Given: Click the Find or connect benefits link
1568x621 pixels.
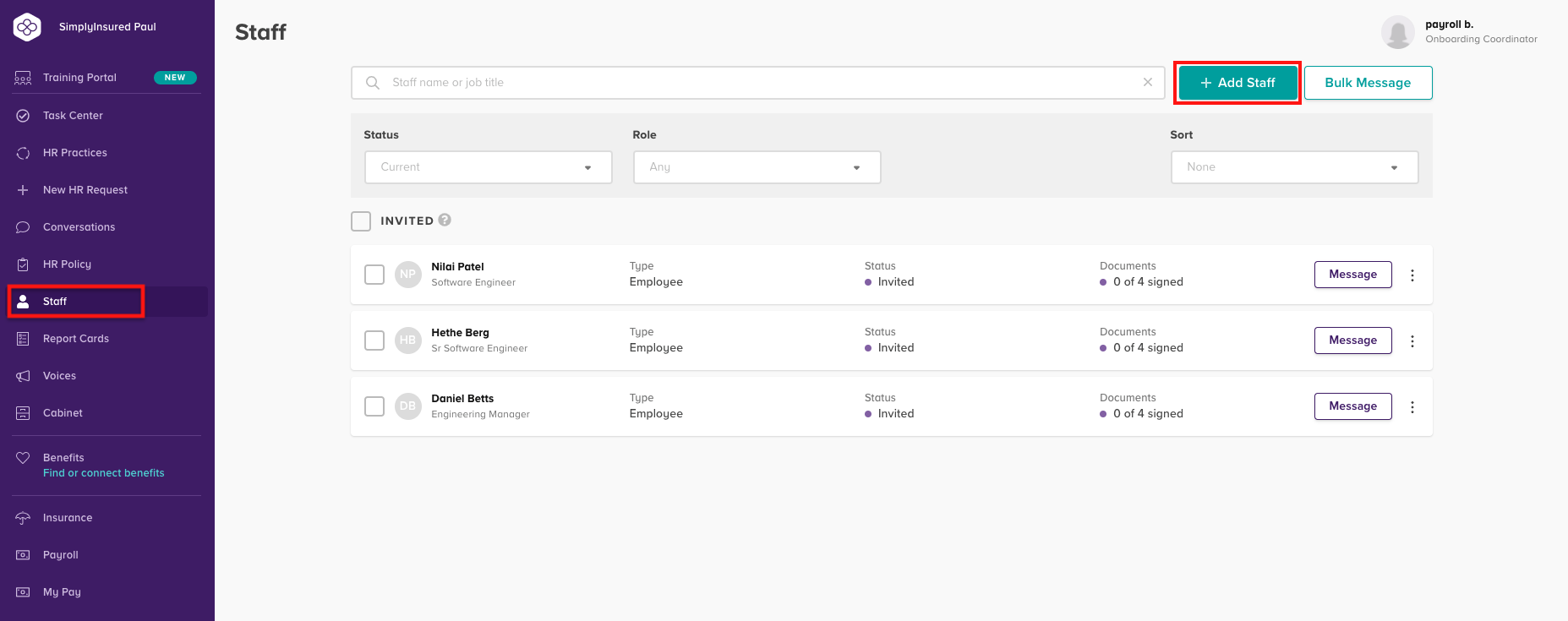Looking at the screenshot, I should [x=104, y=473].
